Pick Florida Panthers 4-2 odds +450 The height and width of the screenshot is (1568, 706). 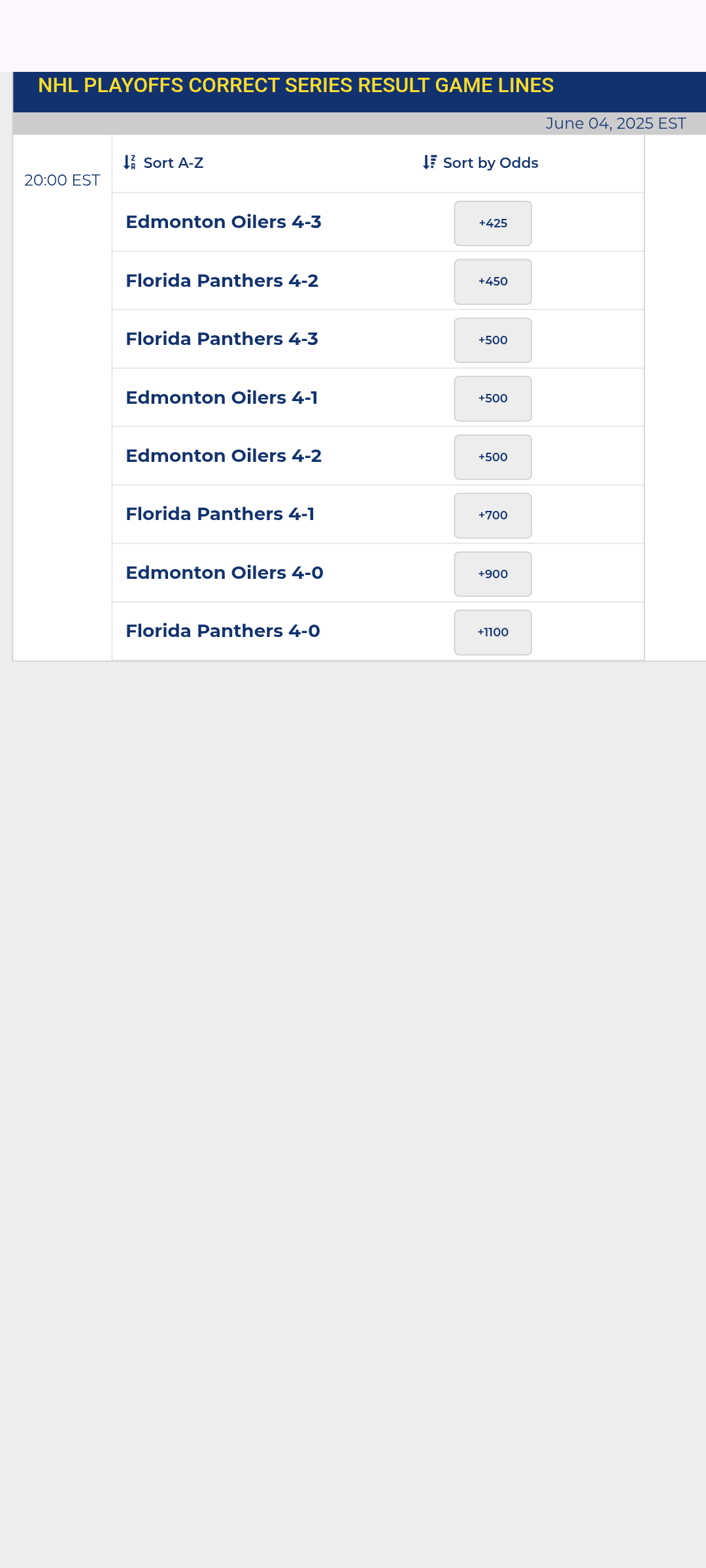(493, 282)
